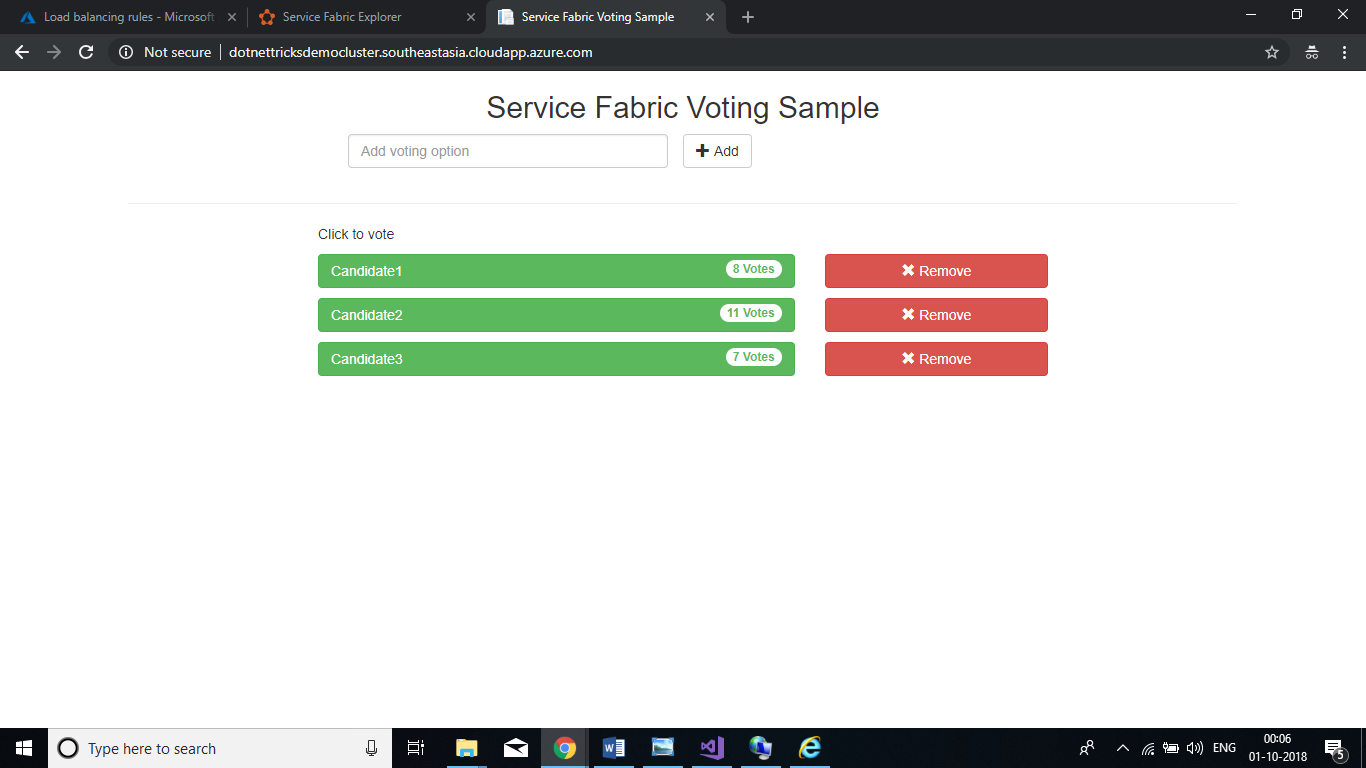
Task: Bookmark this page with the star icon
Action: tap(1272, 52)
